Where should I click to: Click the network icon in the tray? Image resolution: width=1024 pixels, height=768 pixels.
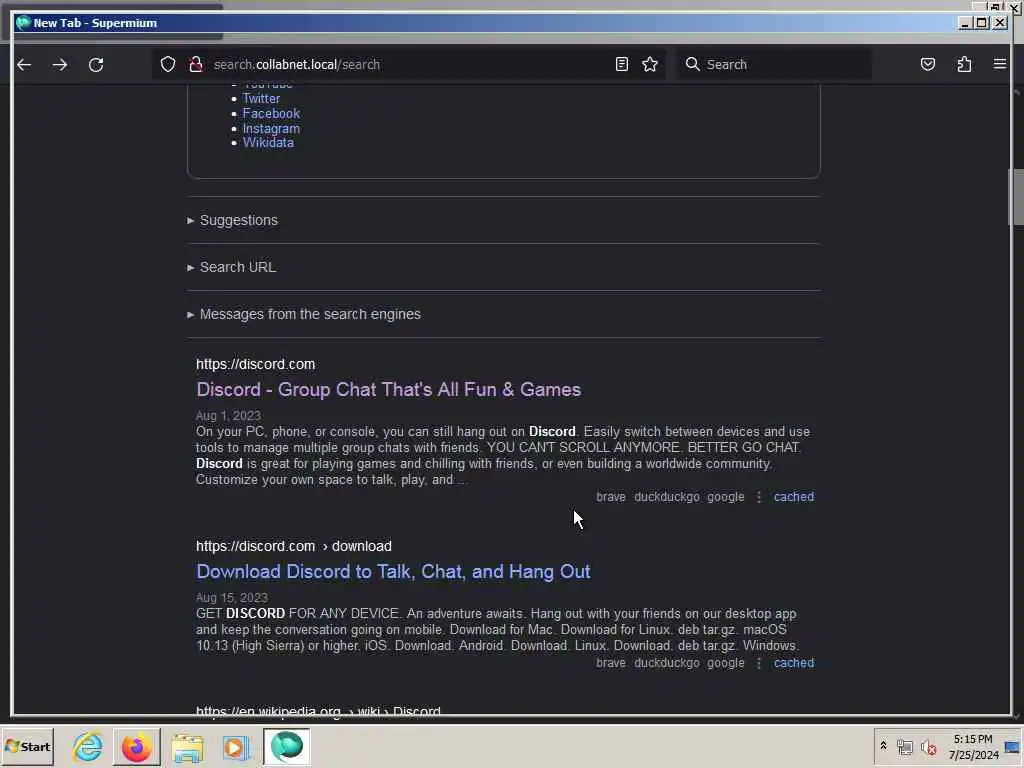(x=904, y=747)
